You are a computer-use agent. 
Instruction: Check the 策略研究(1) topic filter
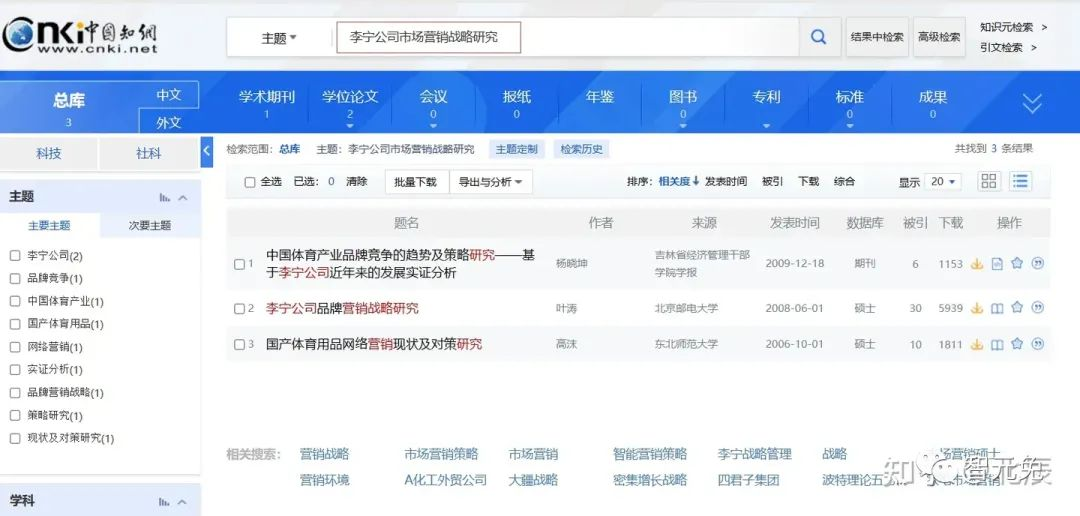tap(15, 415)
